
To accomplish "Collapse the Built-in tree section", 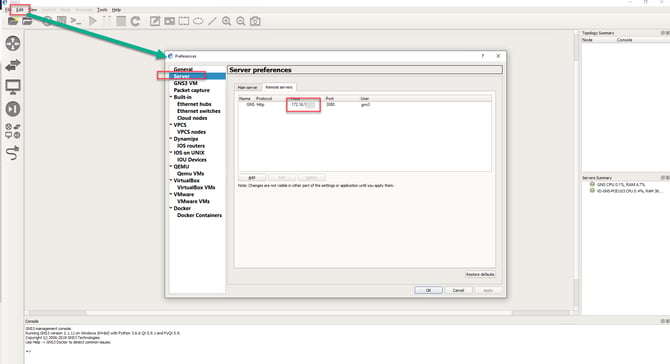I will pyautogui.click(x=171, y=97).
